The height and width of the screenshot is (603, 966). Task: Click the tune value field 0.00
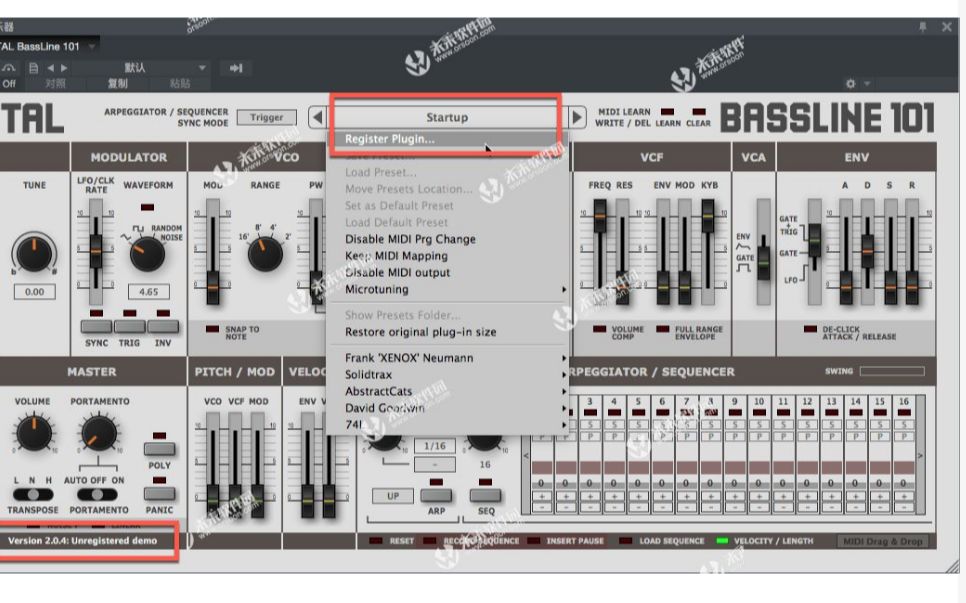point(34,292)
